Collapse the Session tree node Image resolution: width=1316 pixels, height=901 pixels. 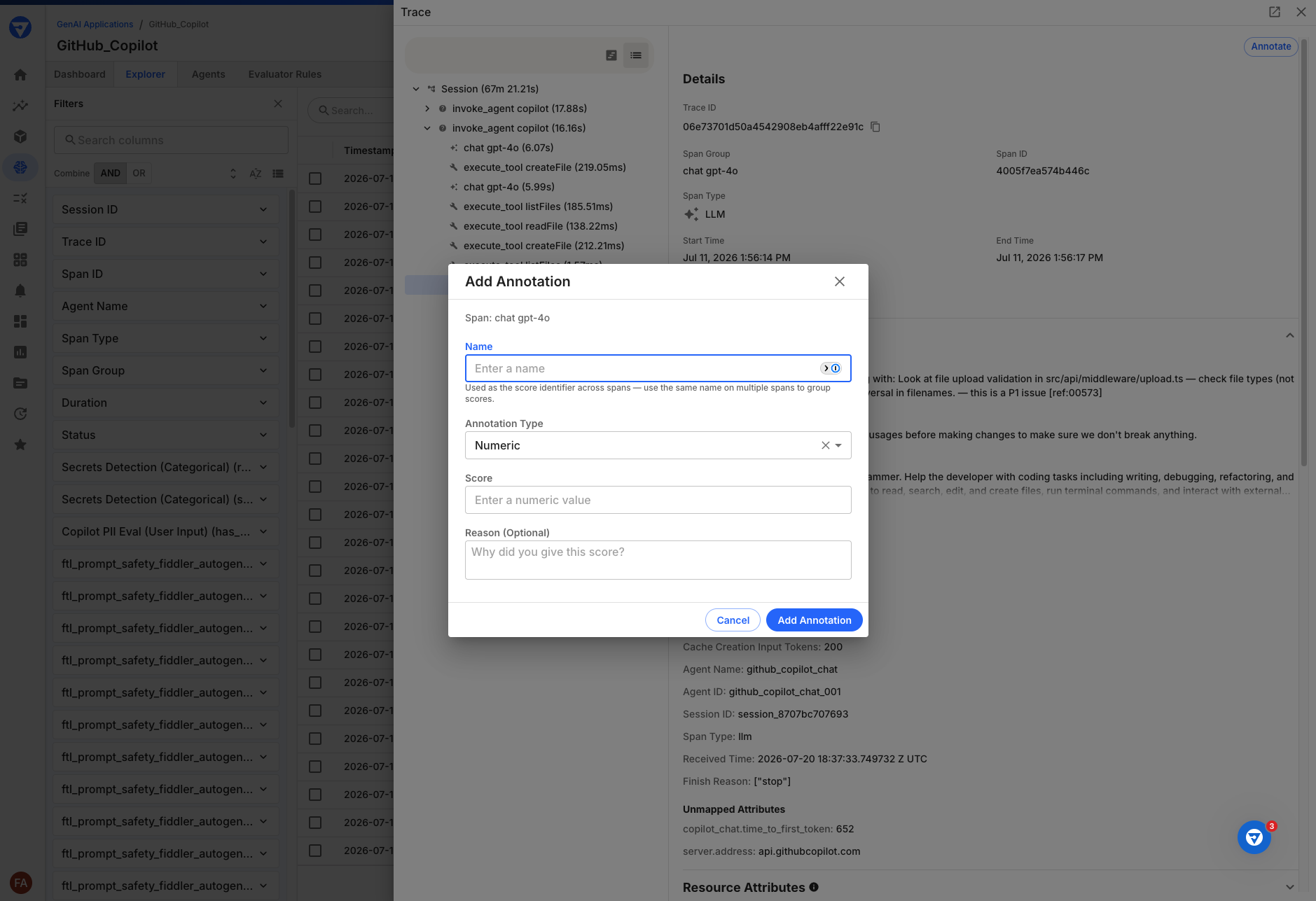[416, 89]
